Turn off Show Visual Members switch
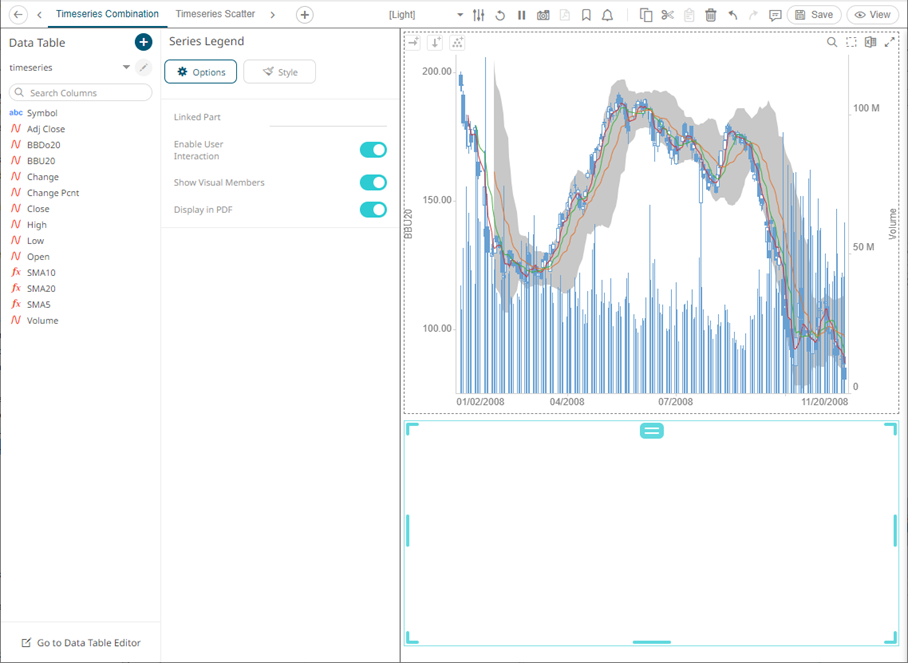 (x=373, y=183)
